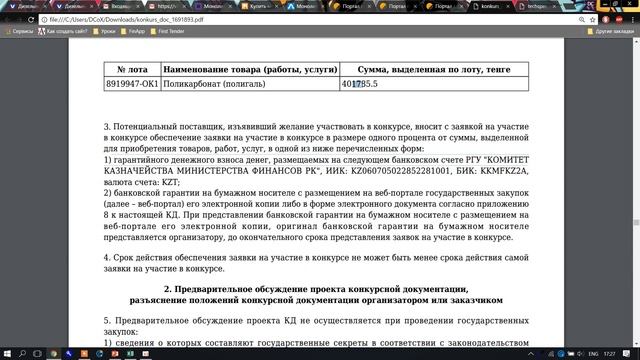640x360 pixels.
Task: Close the techspec tab
Action: pyautogui.click(x=554, y=7)
